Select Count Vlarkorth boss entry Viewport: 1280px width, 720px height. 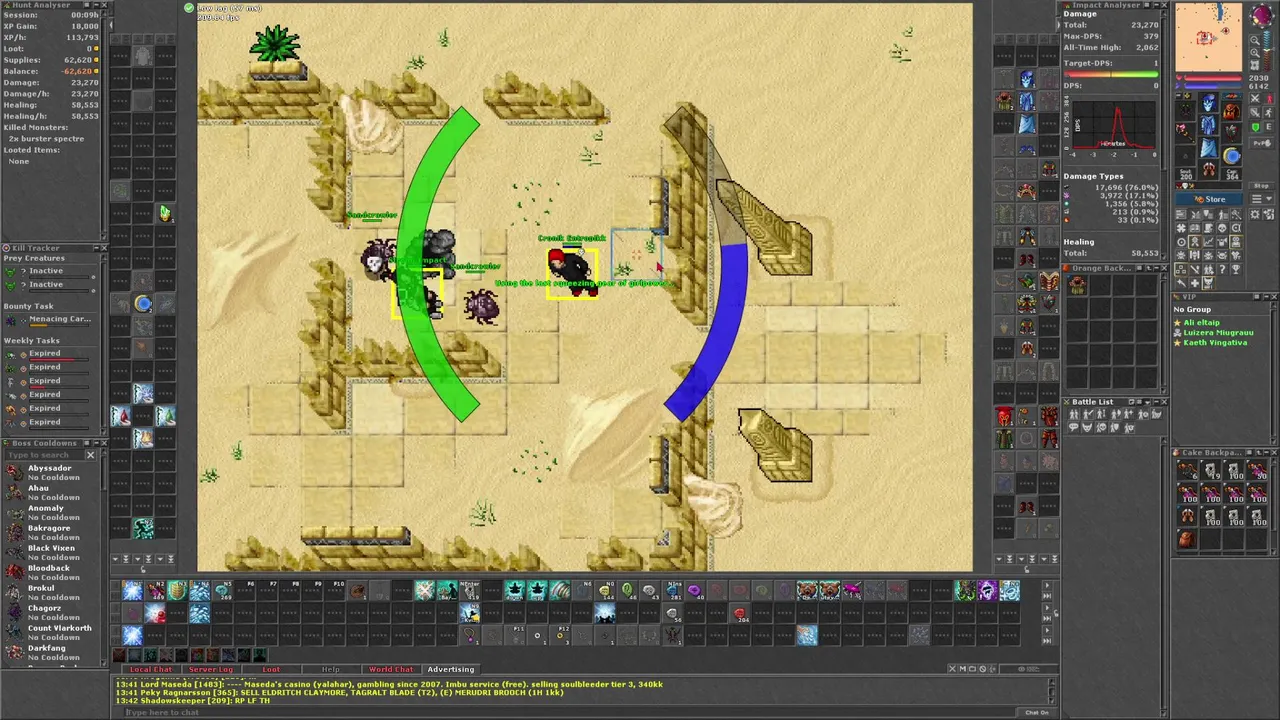coord(50,632)
